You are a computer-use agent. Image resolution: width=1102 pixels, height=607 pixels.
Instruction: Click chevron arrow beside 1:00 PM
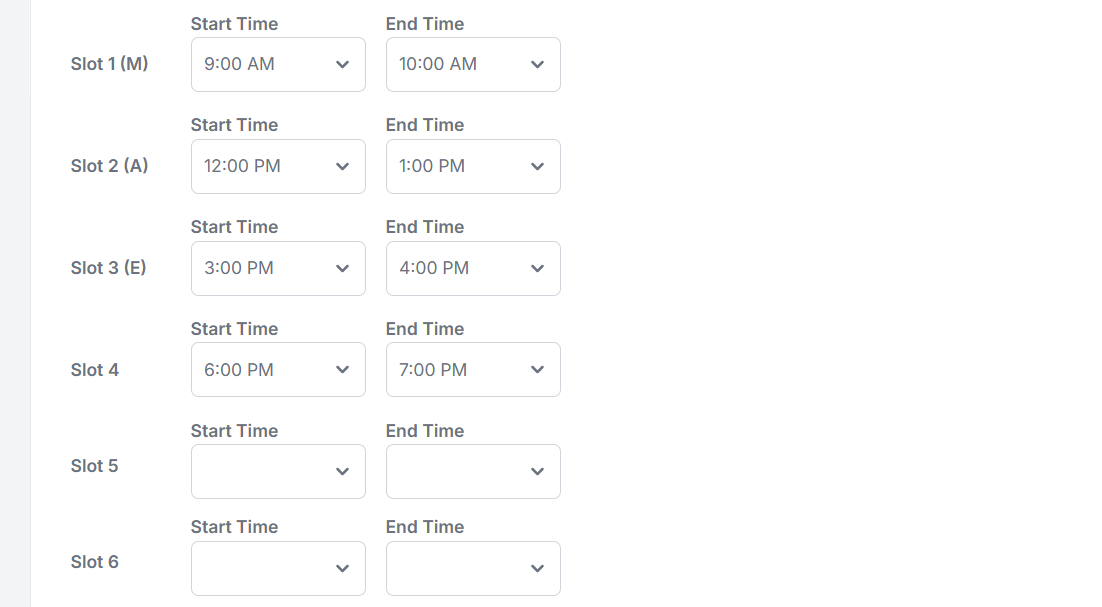pyautogui.click(x=537, y=167)
